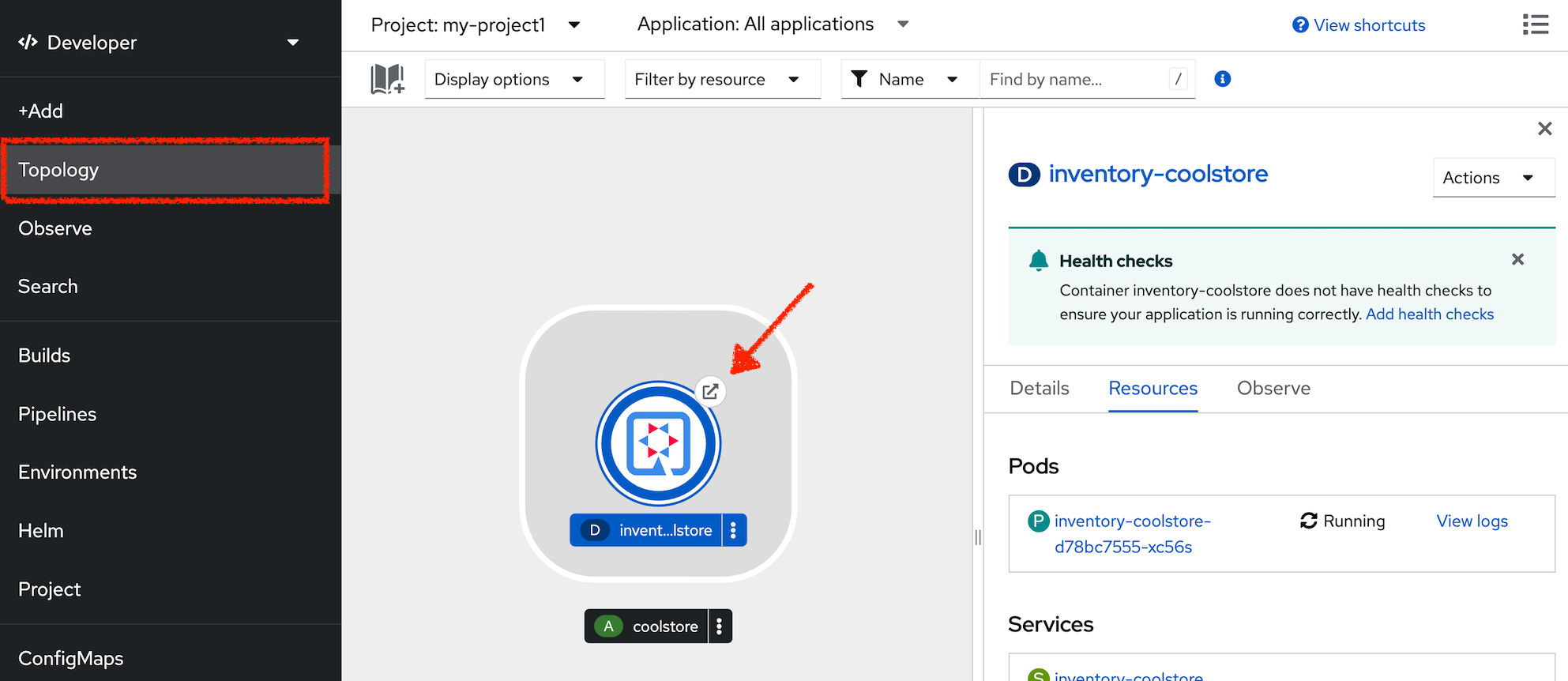Click View logs for the pod

tap(1472, 521)
